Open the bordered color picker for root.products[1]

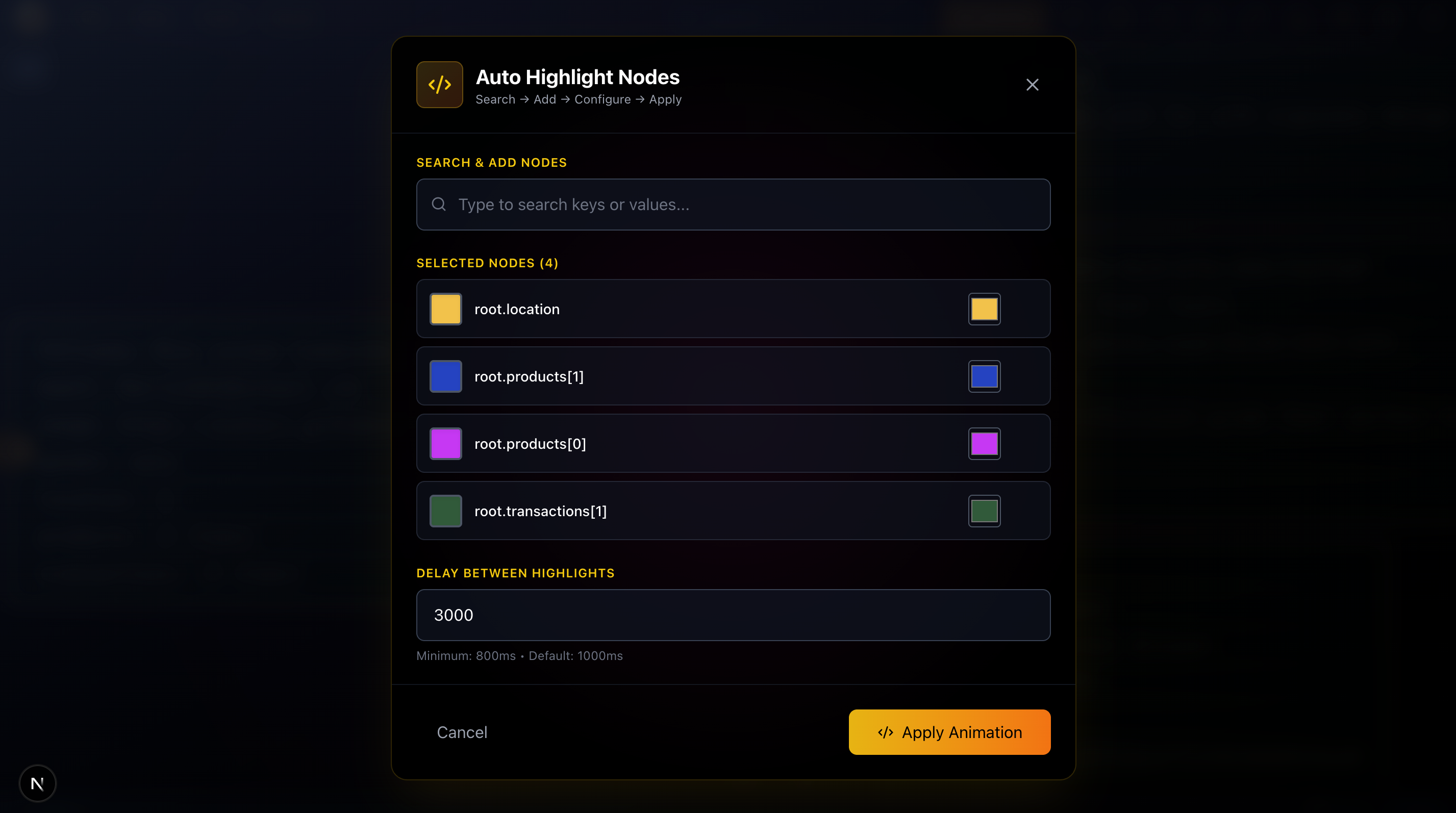coord(984,376)
